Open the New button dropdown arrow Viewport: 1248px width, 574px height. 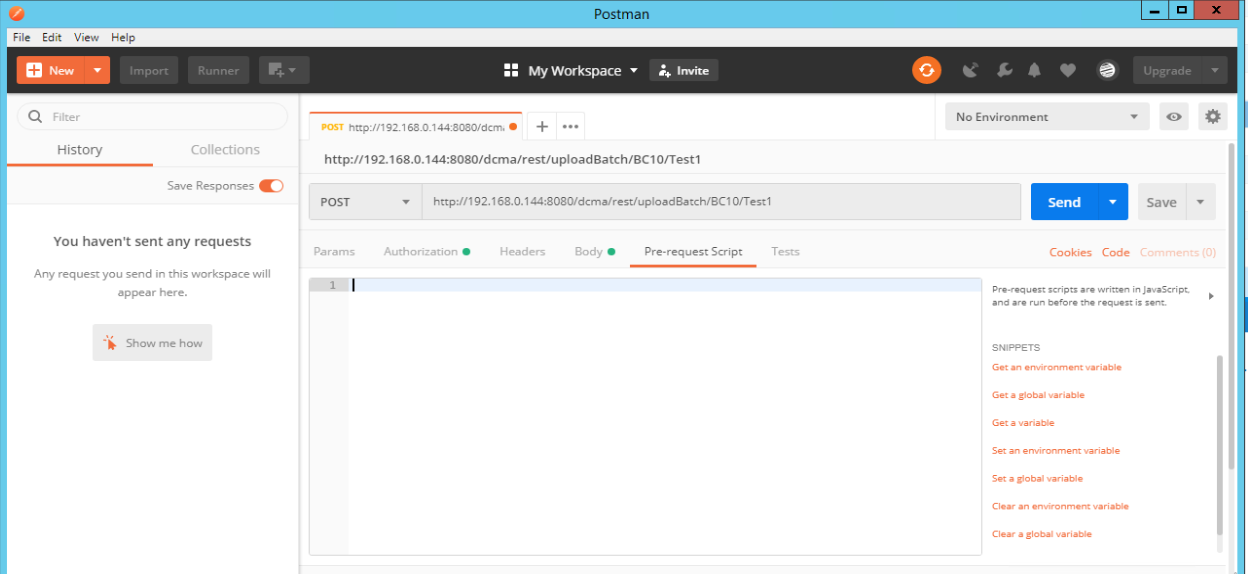97,70
